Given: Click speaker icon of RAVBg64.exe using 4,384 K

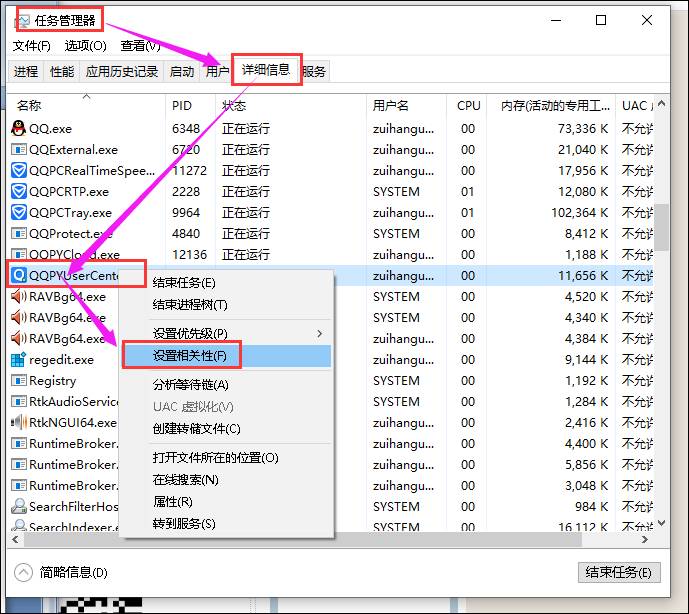Looking at the screenshot, I should [18, 338].
